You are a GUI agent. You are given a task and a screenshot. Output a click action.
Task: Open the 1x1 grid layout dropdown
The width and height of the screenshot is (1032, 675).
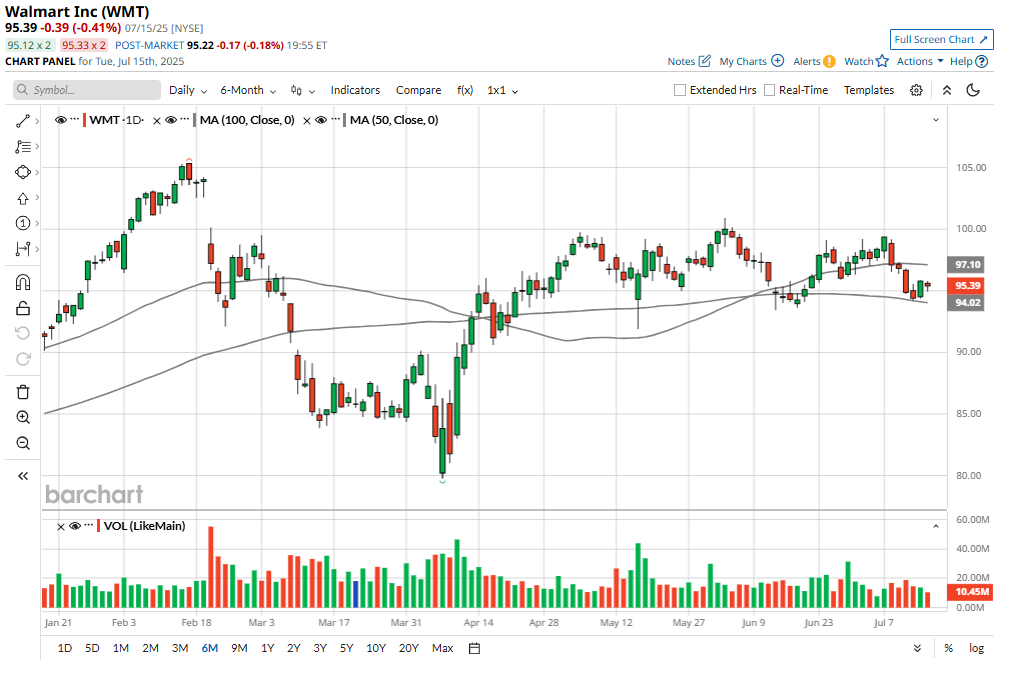[x=502, y=90]
